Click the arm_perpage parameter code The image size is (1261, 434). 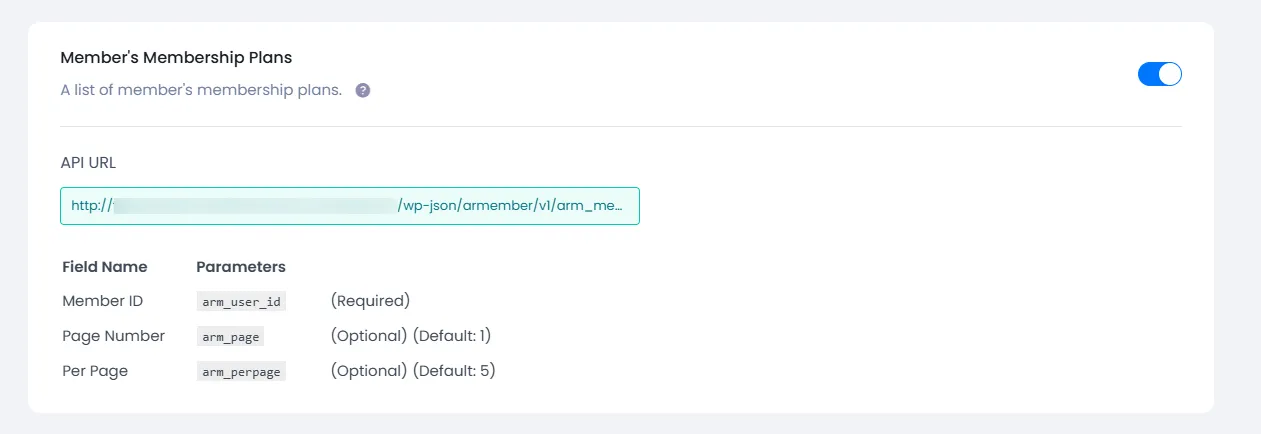[x=241, y=372]
